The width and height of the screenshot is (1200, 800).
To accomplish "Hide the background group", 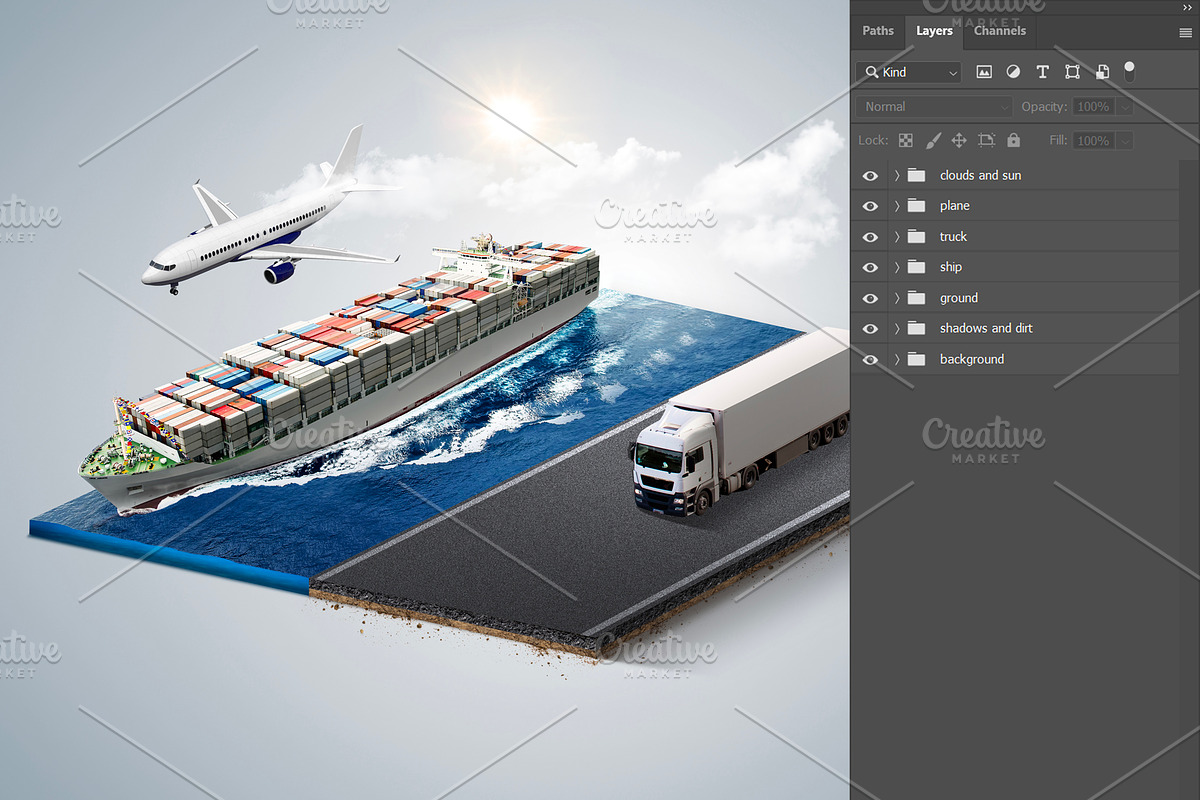I will click(x=870, y=360).
